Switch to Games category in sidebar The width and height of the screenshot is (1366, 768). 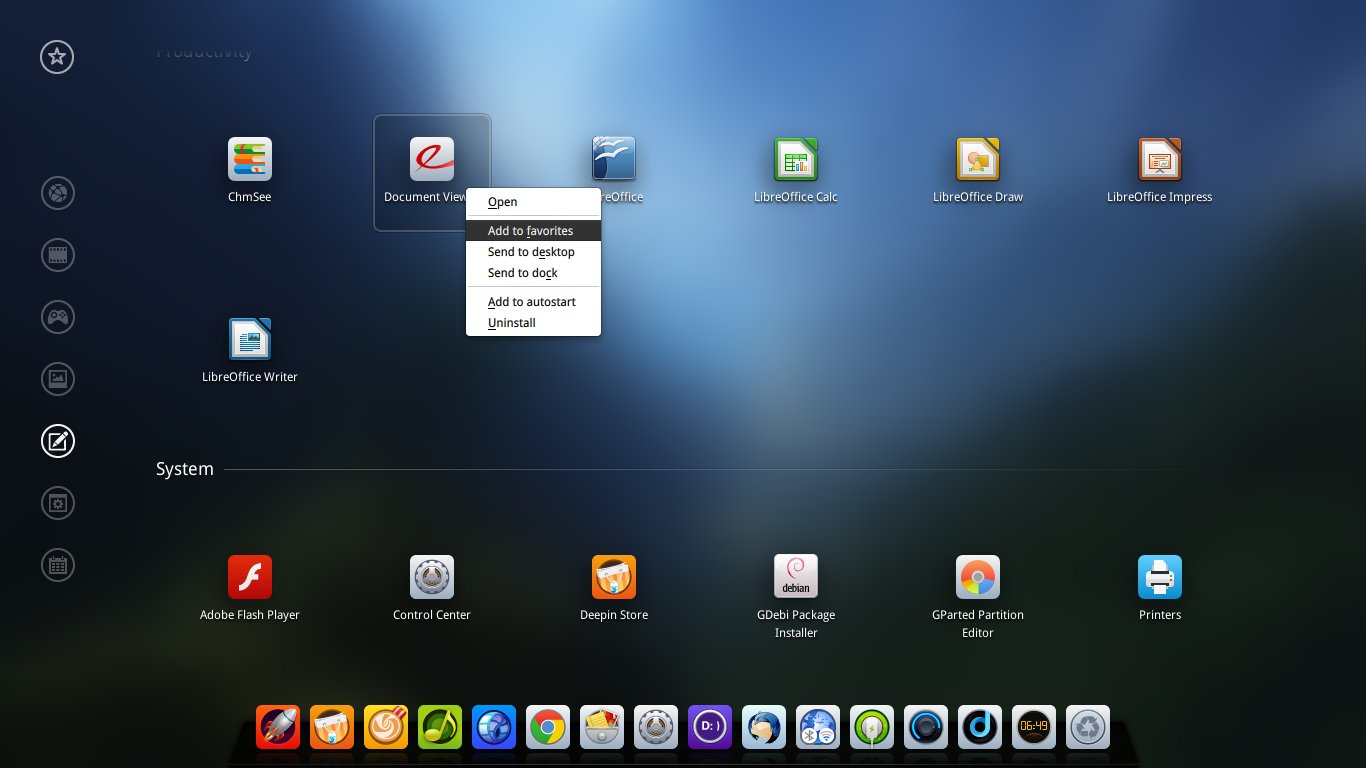pos(57,317)
